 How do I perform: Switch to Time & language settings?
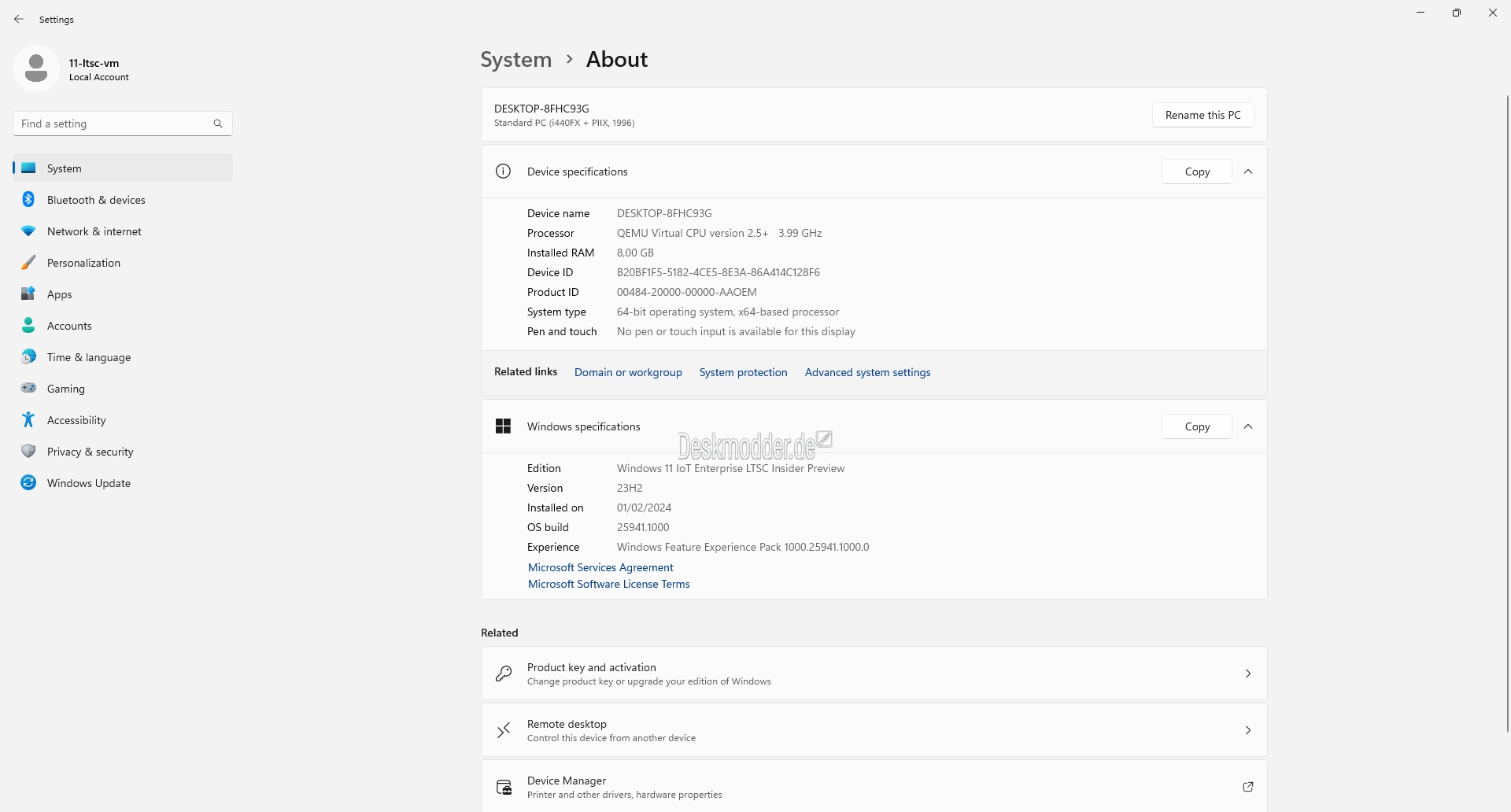[123, 357]
